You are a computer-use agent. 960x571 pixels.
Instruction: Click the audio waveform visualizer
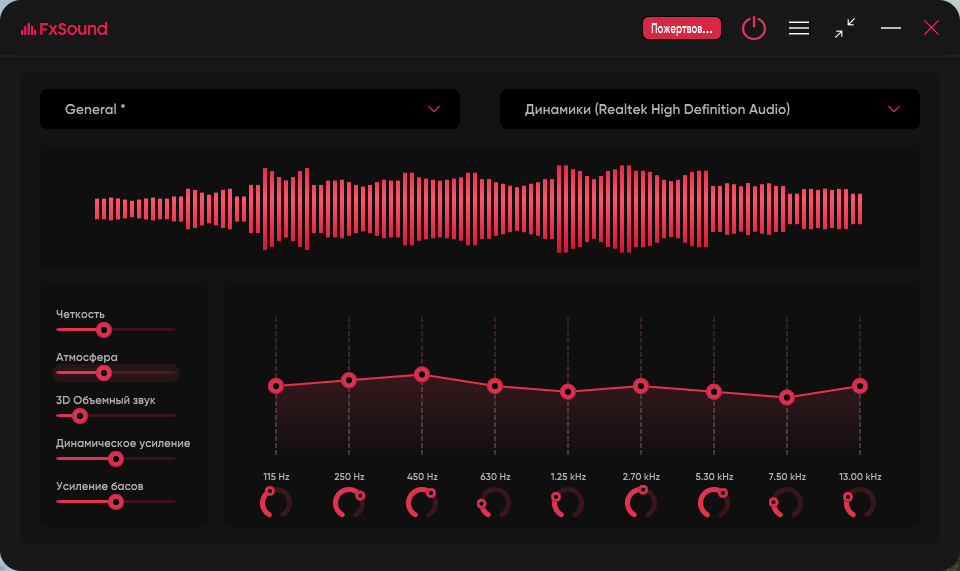[x=479, y=209]
